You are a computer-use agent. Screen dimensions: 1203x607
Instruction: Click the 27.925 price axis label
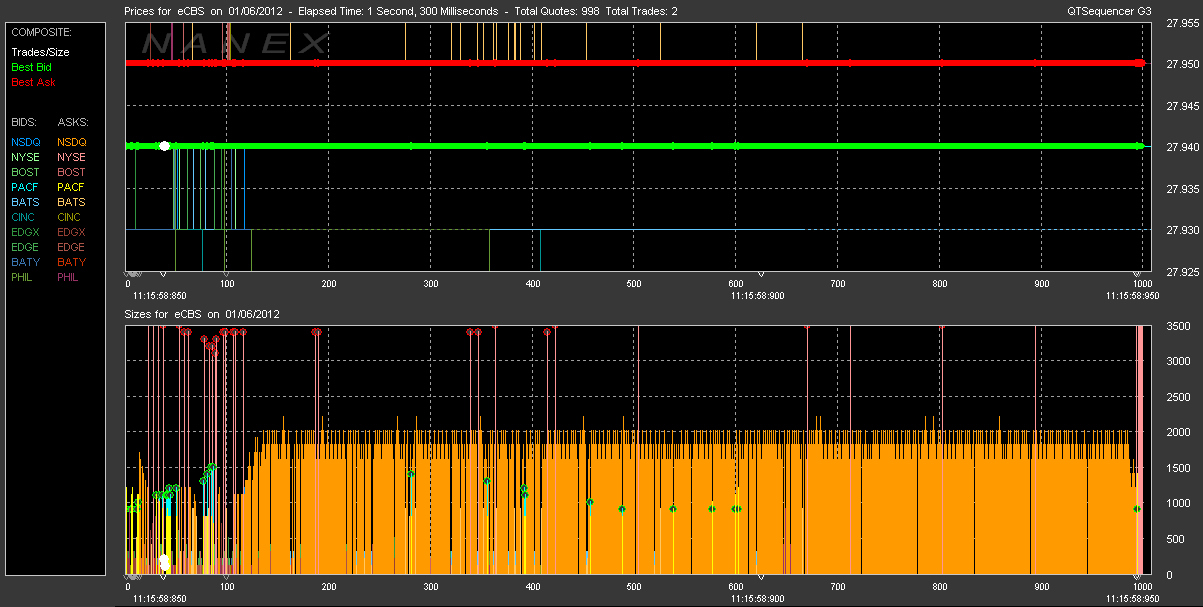tap(1182, 271)
